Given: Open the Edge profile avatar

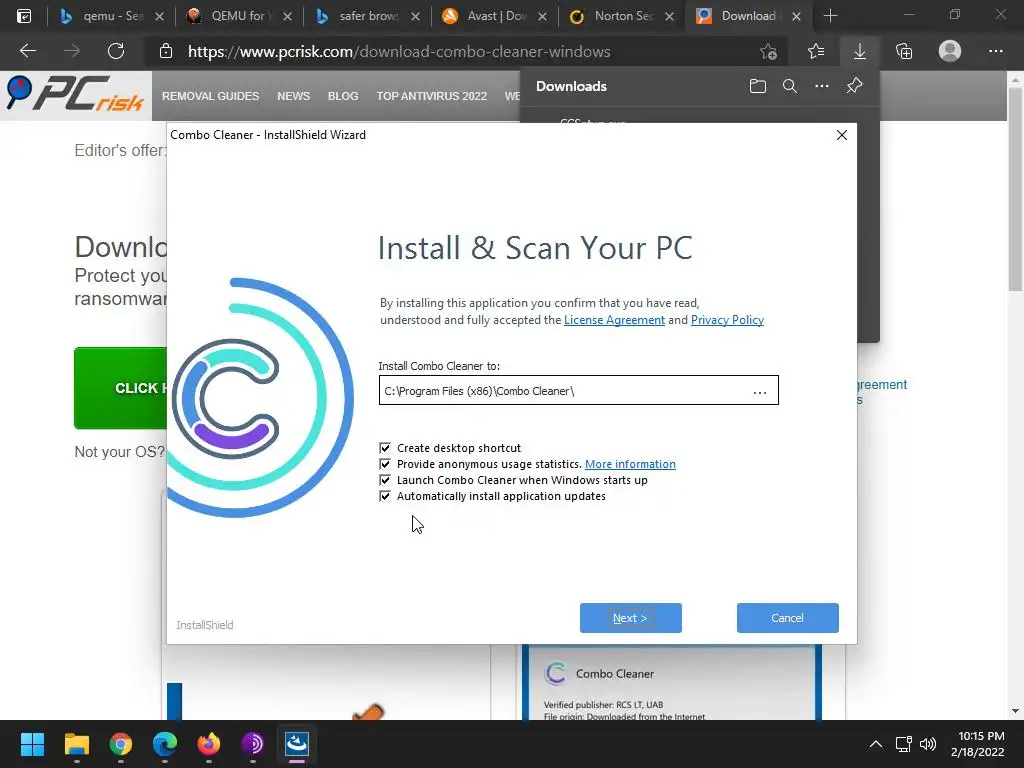Looking at the screenshot, I should pyautogui.click(x=950, y=51).
